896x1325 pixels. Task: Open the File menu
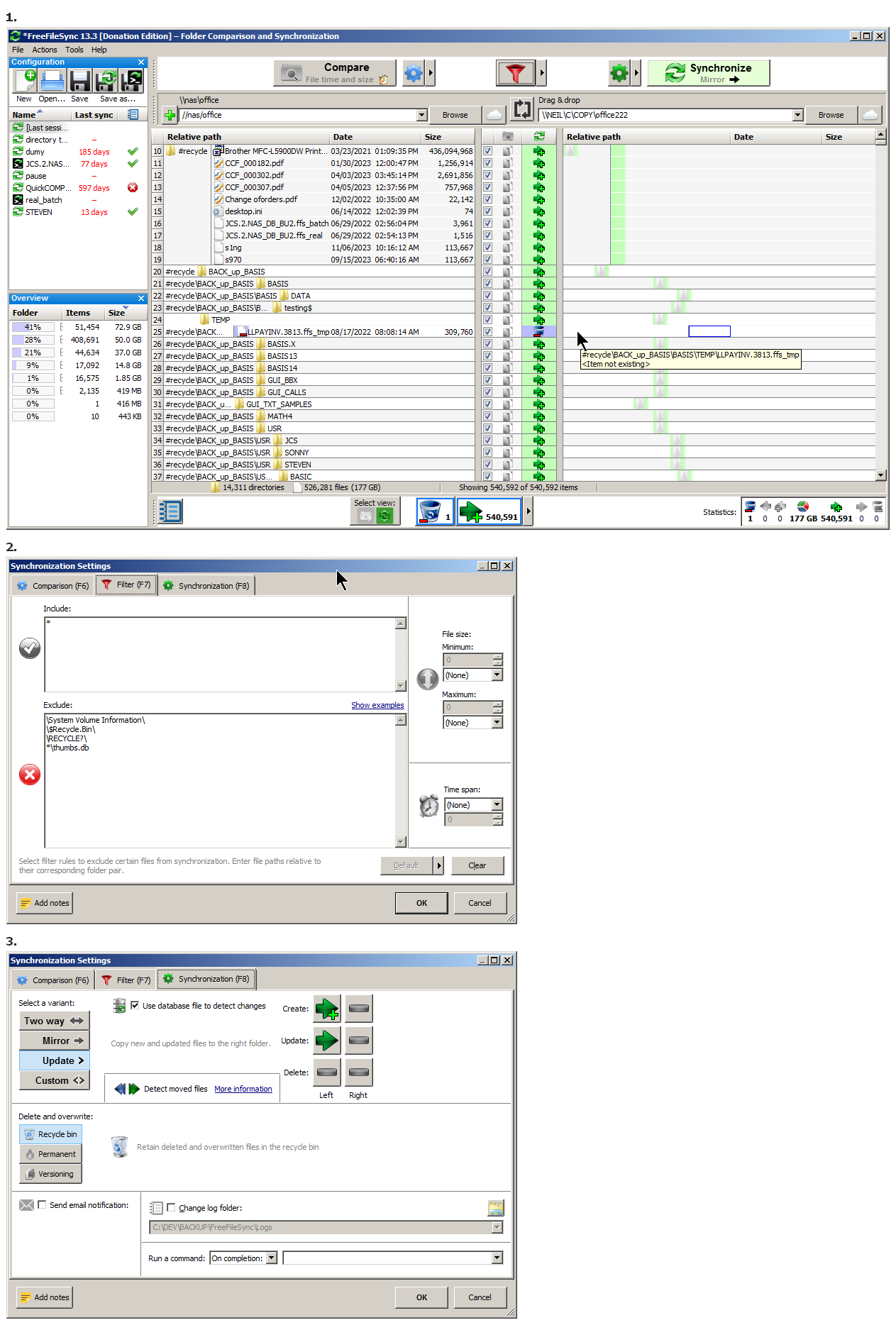[x=18, y=50]
